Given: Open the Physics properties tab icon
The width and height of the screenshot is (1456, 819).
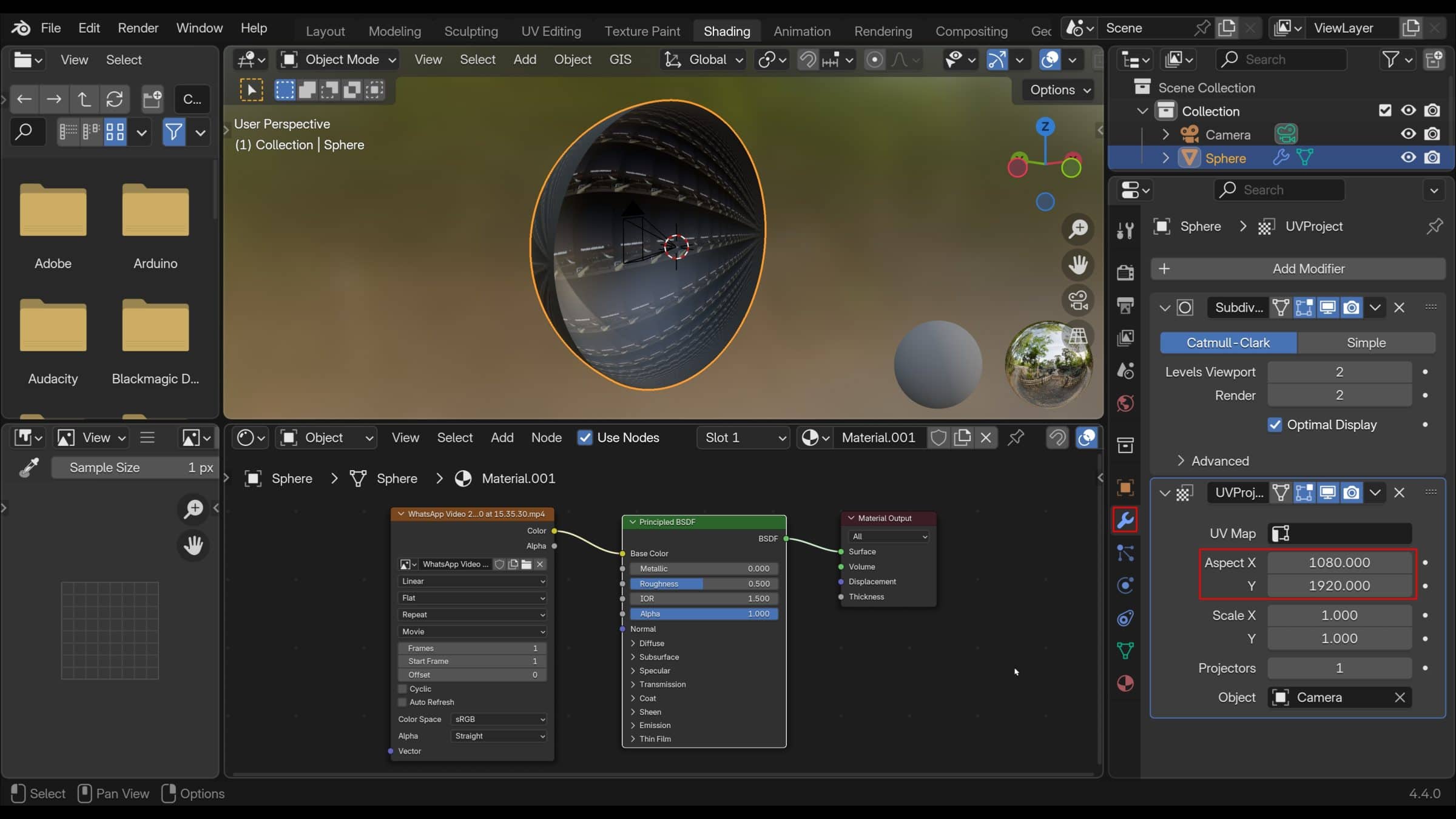Looking at the screenshot, I should click(x=1125, y=585).
